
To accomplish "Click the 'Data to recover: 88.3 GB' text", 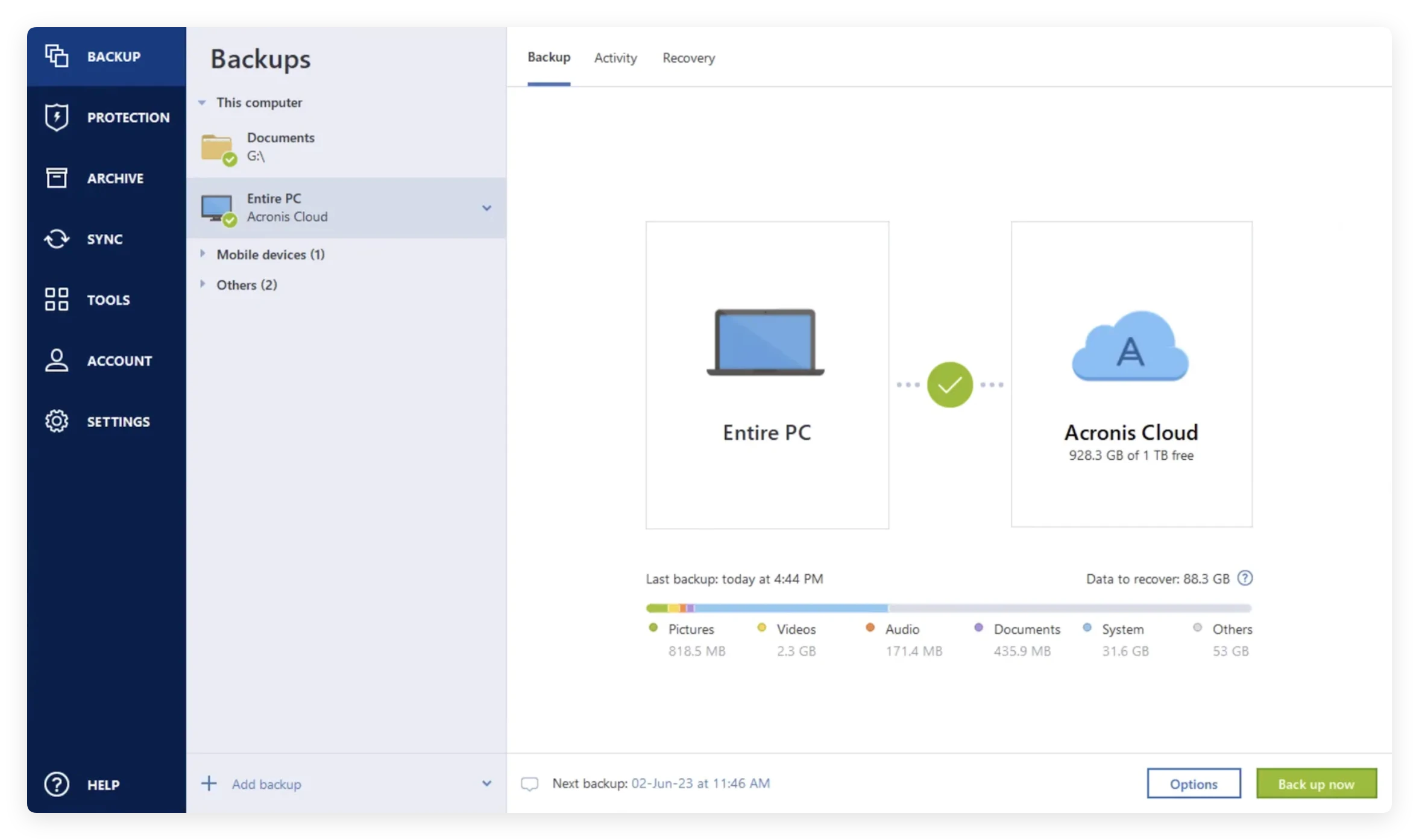I will tap(1157, 578).
